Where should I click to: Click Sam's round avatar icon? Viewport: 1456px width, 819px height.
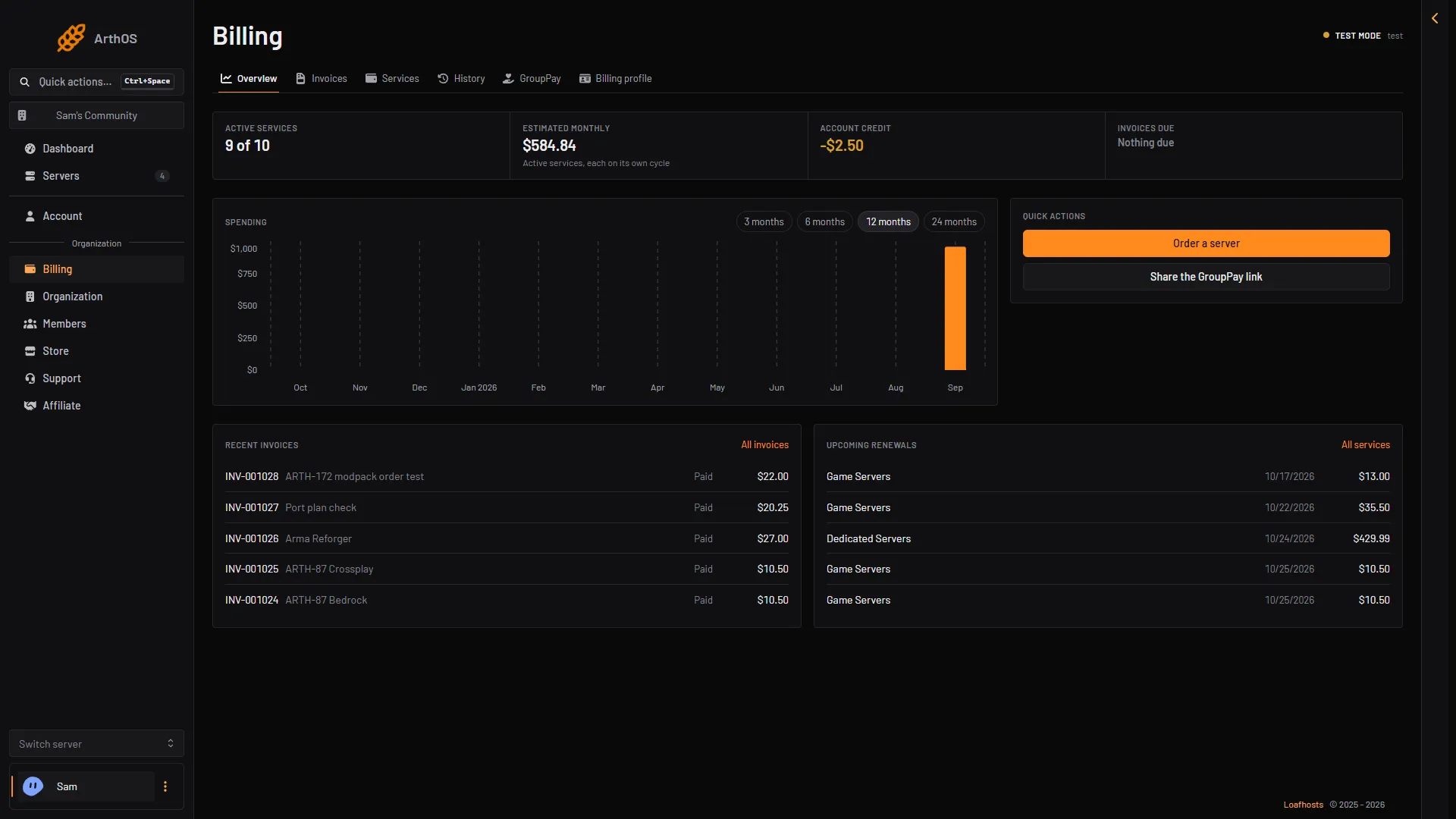pos(33,786)
